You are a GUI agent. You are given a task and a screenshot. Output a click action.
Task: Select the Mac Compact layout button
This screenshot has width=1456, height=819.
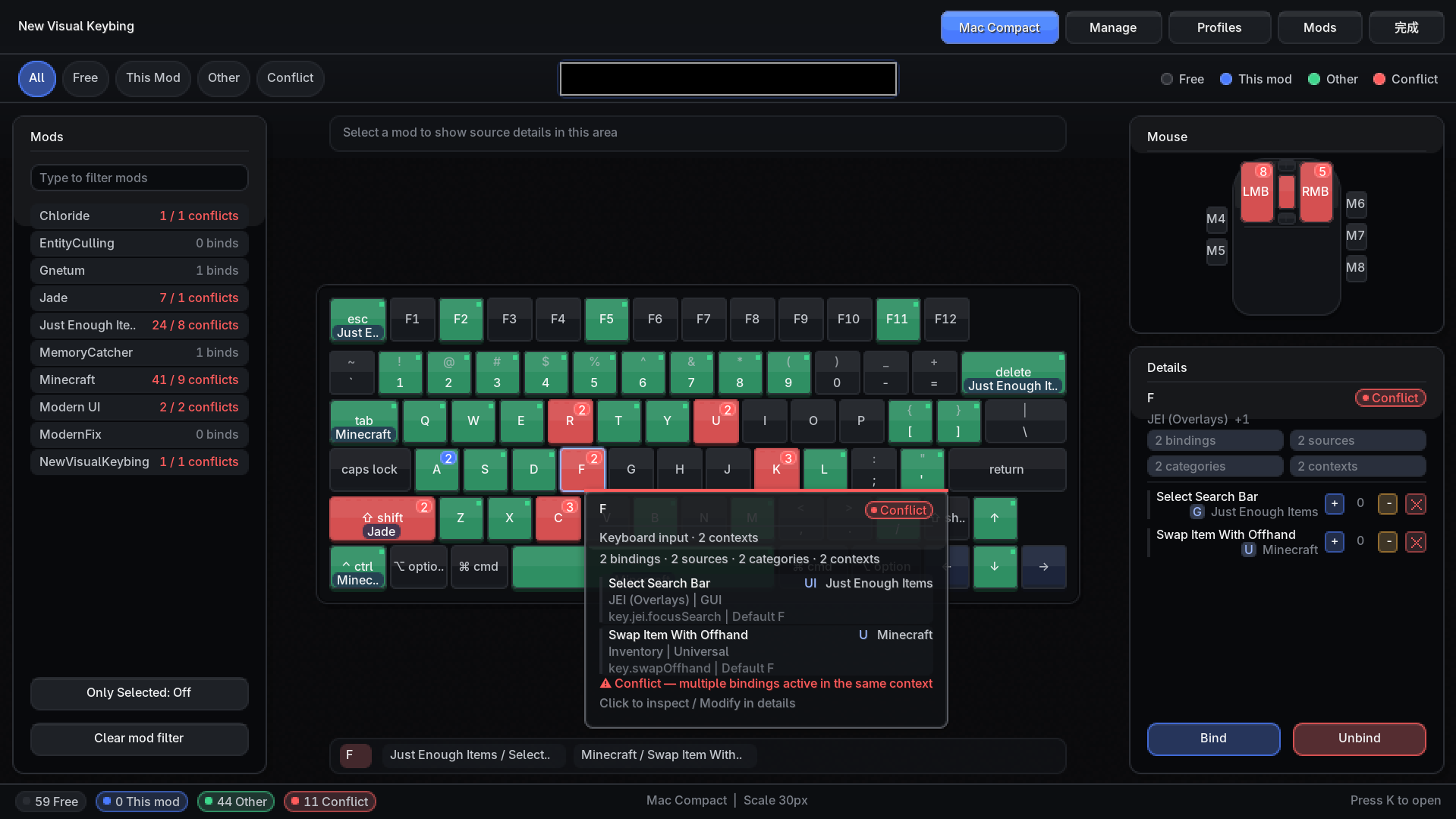click(999, 27)
